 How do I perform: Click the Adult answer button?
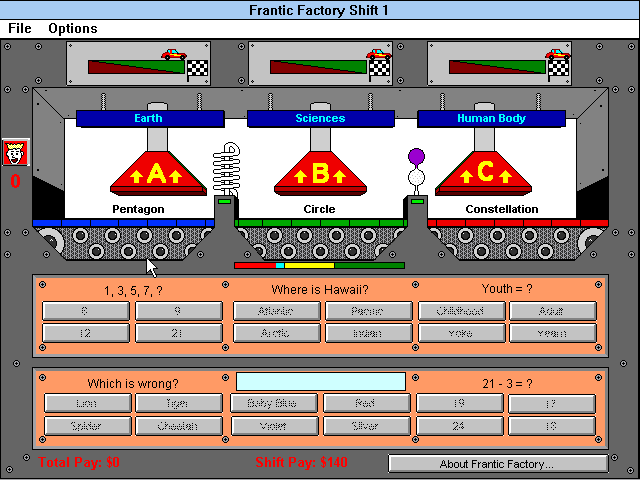[x=553, y=311]
